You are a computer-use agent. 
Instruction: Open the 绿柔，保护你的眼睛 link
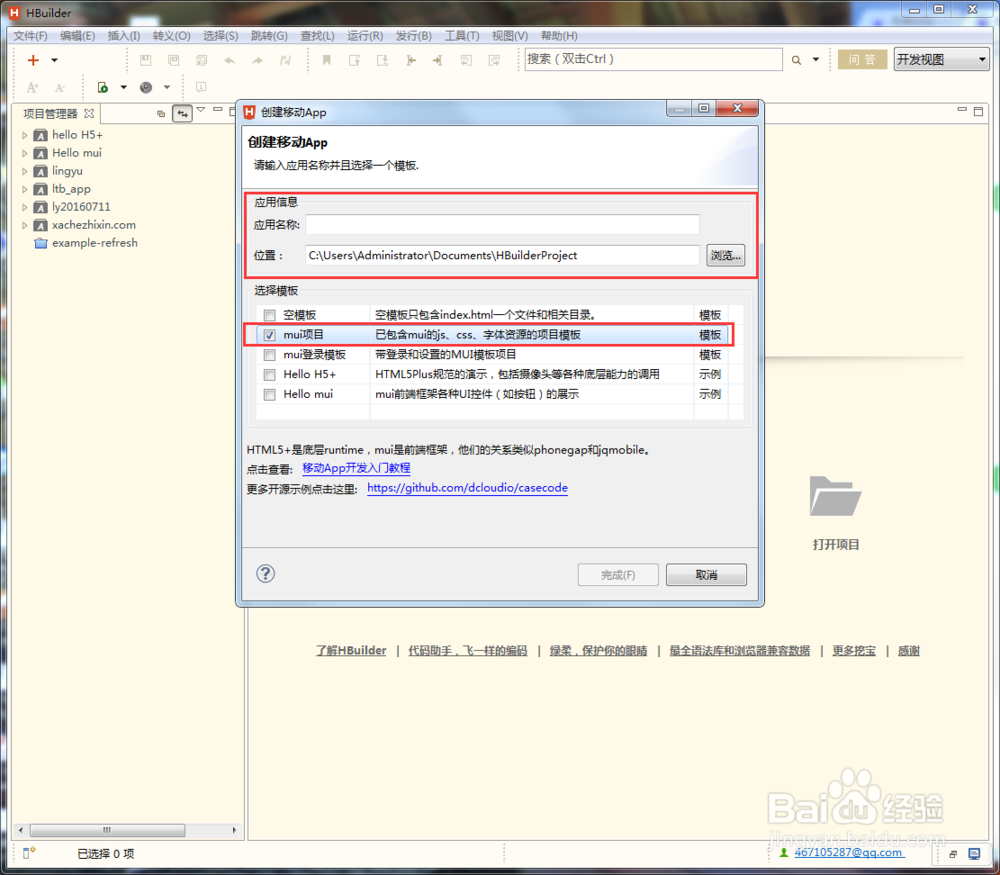point(598,651)
